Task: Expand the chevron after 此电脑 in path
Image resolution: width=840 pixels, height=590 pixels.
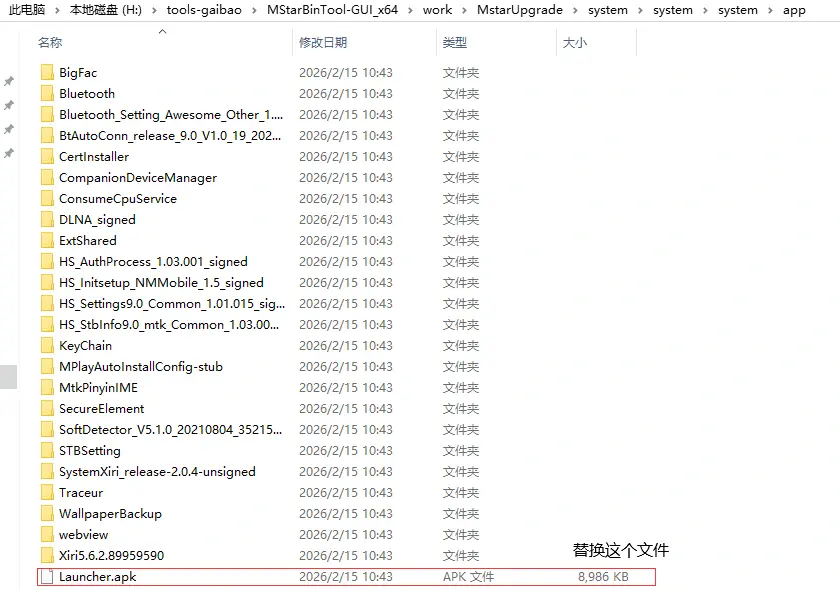Action: point(58,10)
